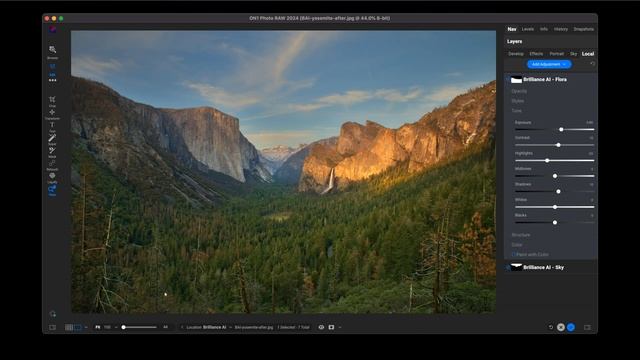
Task: Switch to the Snapshots tab
Action: pos(584,29)
